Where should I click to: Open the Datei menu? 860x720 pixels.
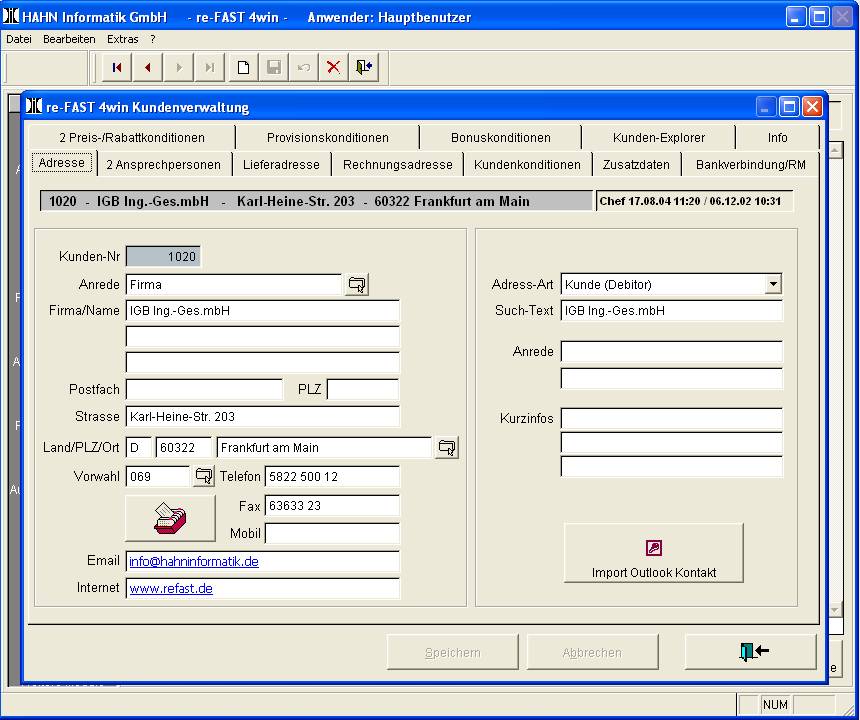click(19, 39)
